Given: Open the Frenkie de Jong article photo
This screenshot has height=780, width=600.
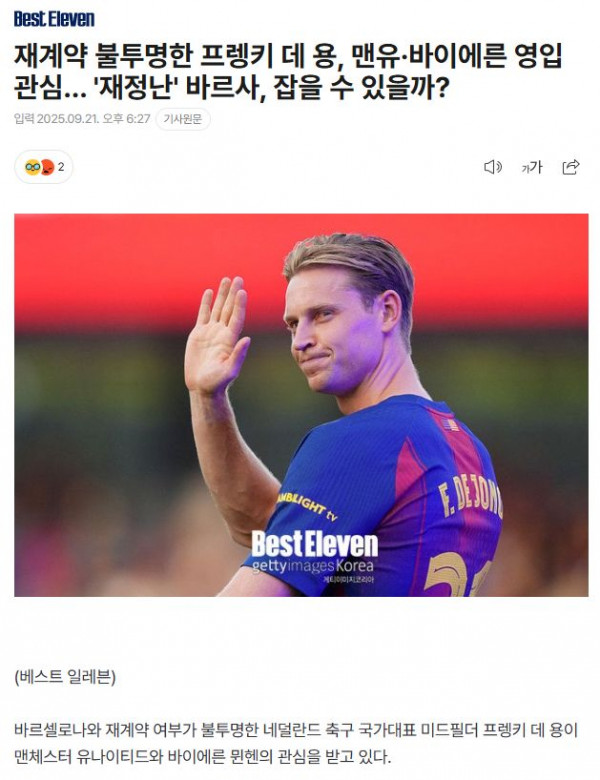Looking at the screenshot, I should [301, 405].
